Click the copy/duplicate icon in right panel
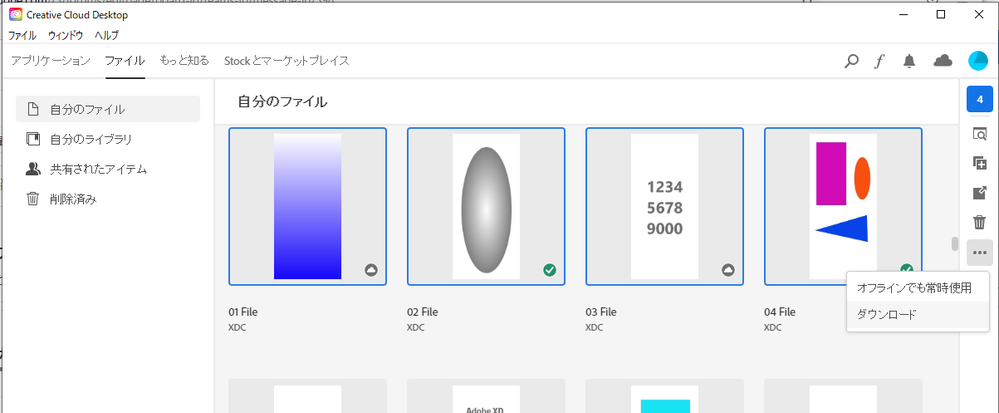This screenshot has width=999, height=413. pos(980,163)
